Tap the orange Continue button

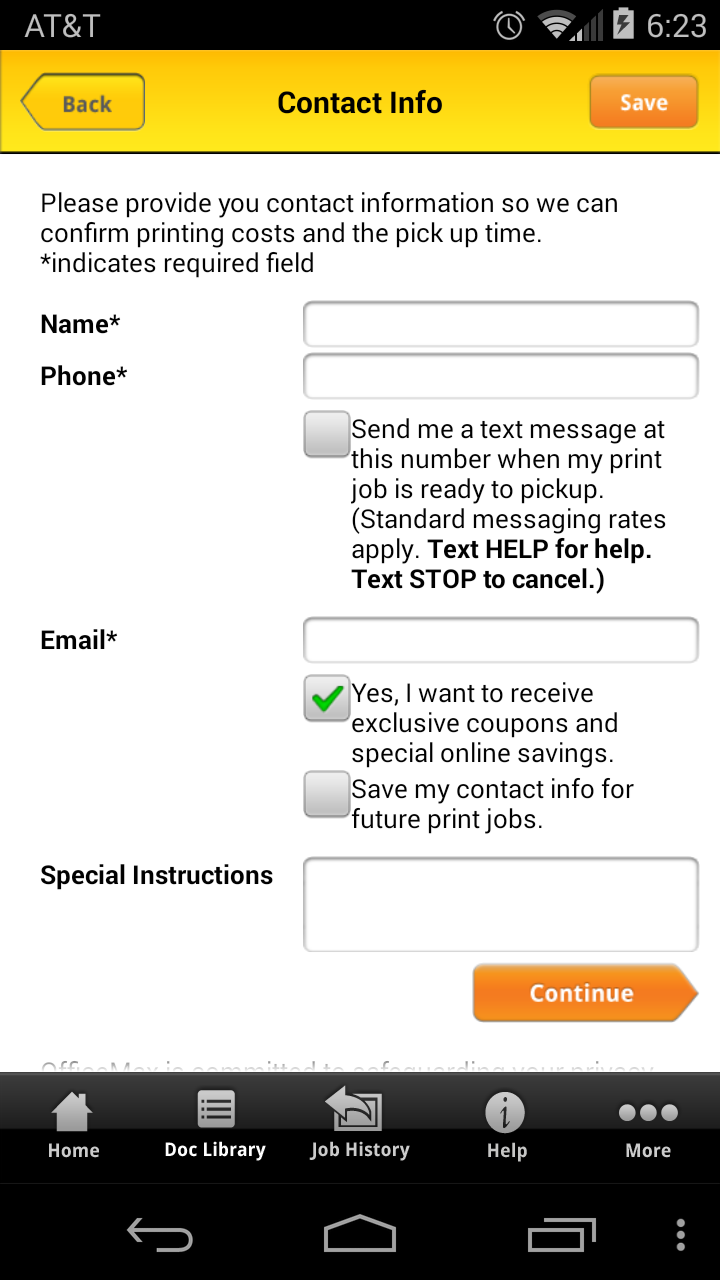pyautogui.click(x=582, y=993)
